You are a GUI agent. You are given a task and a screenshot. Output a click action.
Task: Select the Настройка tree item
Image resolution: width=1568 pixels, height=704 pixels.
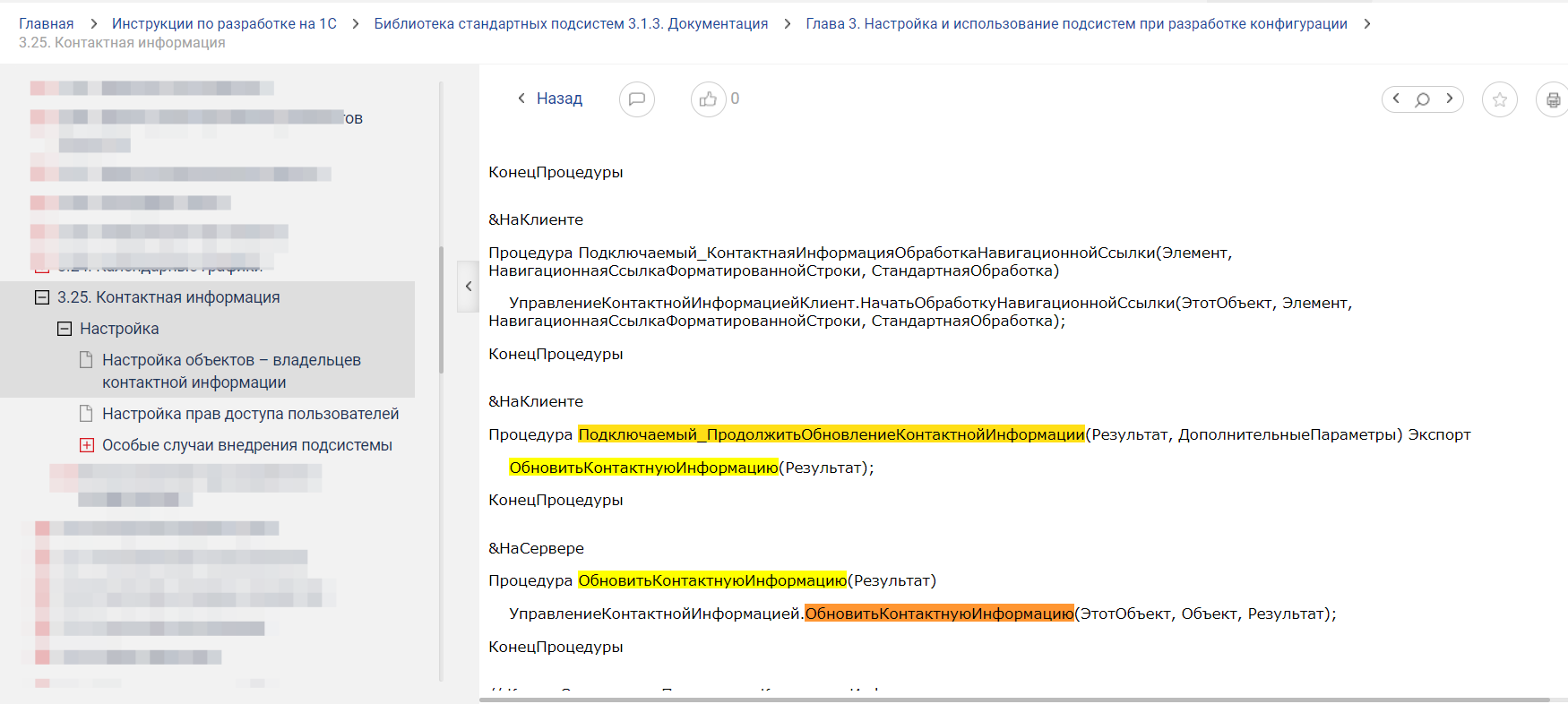coord(119,329)
